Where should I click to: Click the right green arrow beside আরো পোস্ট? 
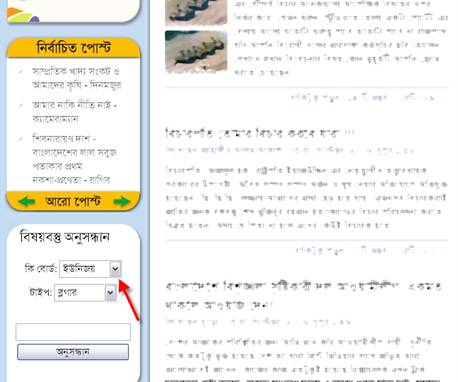(x=121, y=201)
